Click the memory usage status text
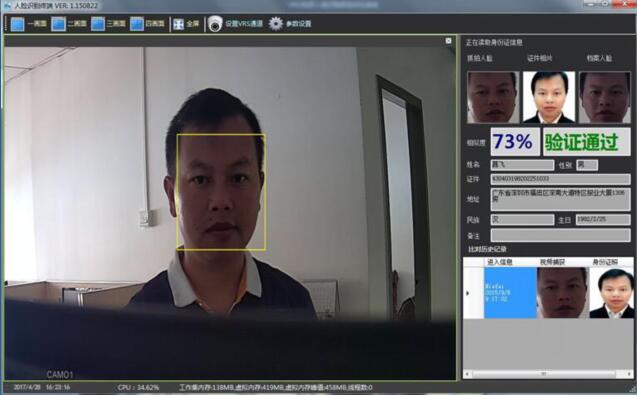 pos(276,388)
